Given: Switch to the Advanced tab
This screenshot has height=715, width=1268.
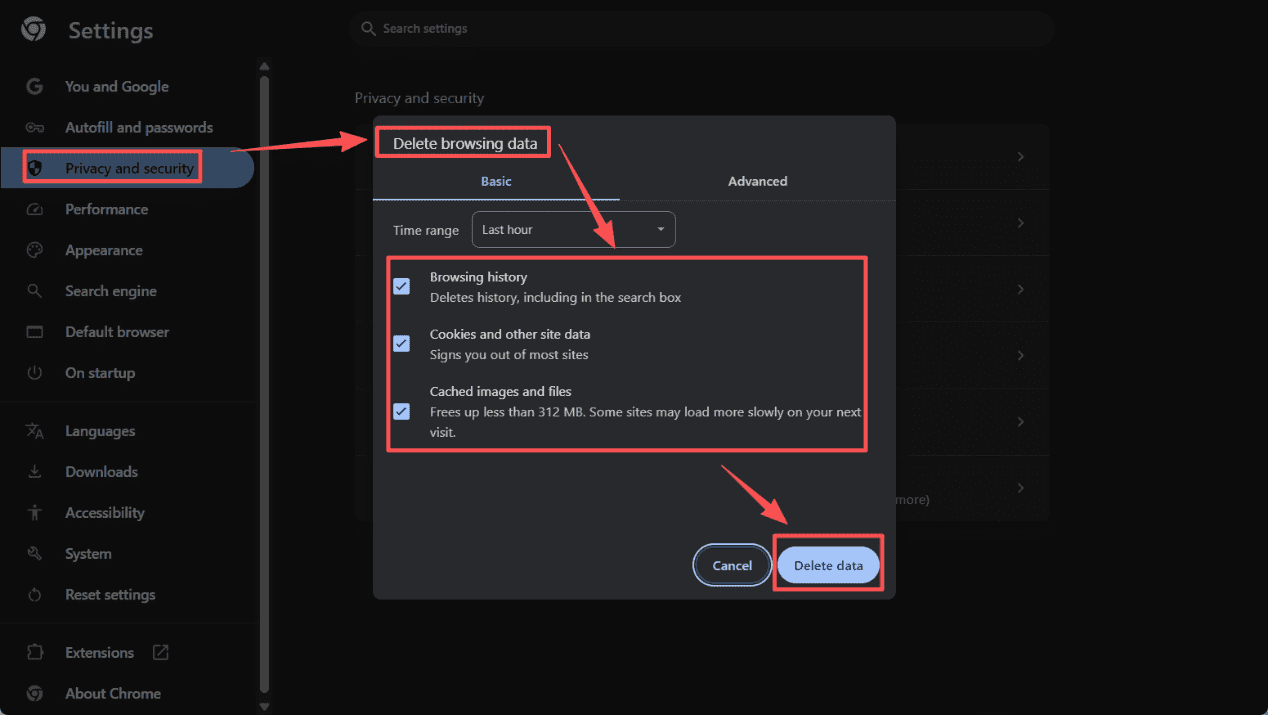Looking at the screenshot, I should point(757,181).
